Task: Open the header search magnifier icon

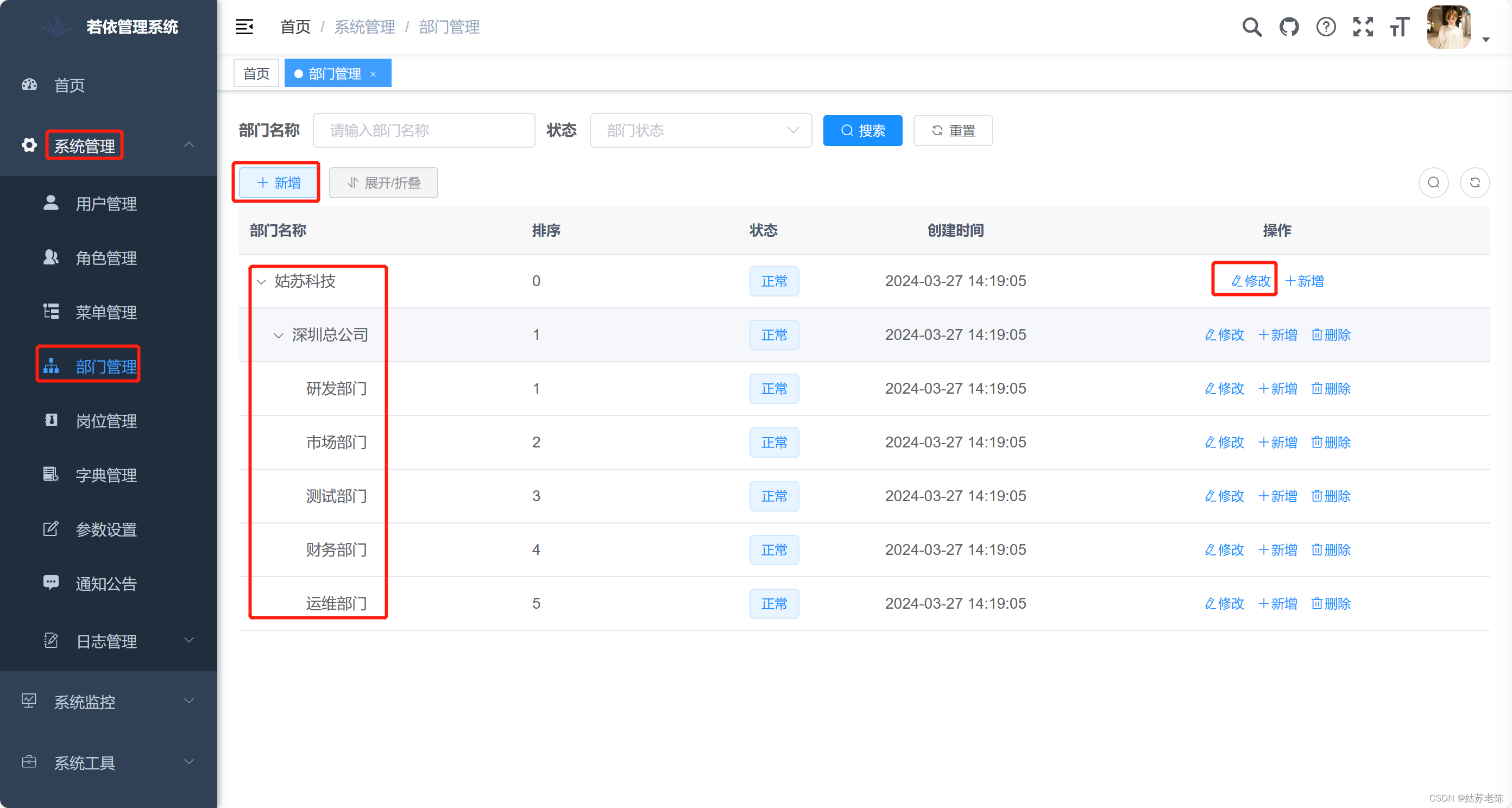Action: pyautogui.click(x=1251, y=27)
